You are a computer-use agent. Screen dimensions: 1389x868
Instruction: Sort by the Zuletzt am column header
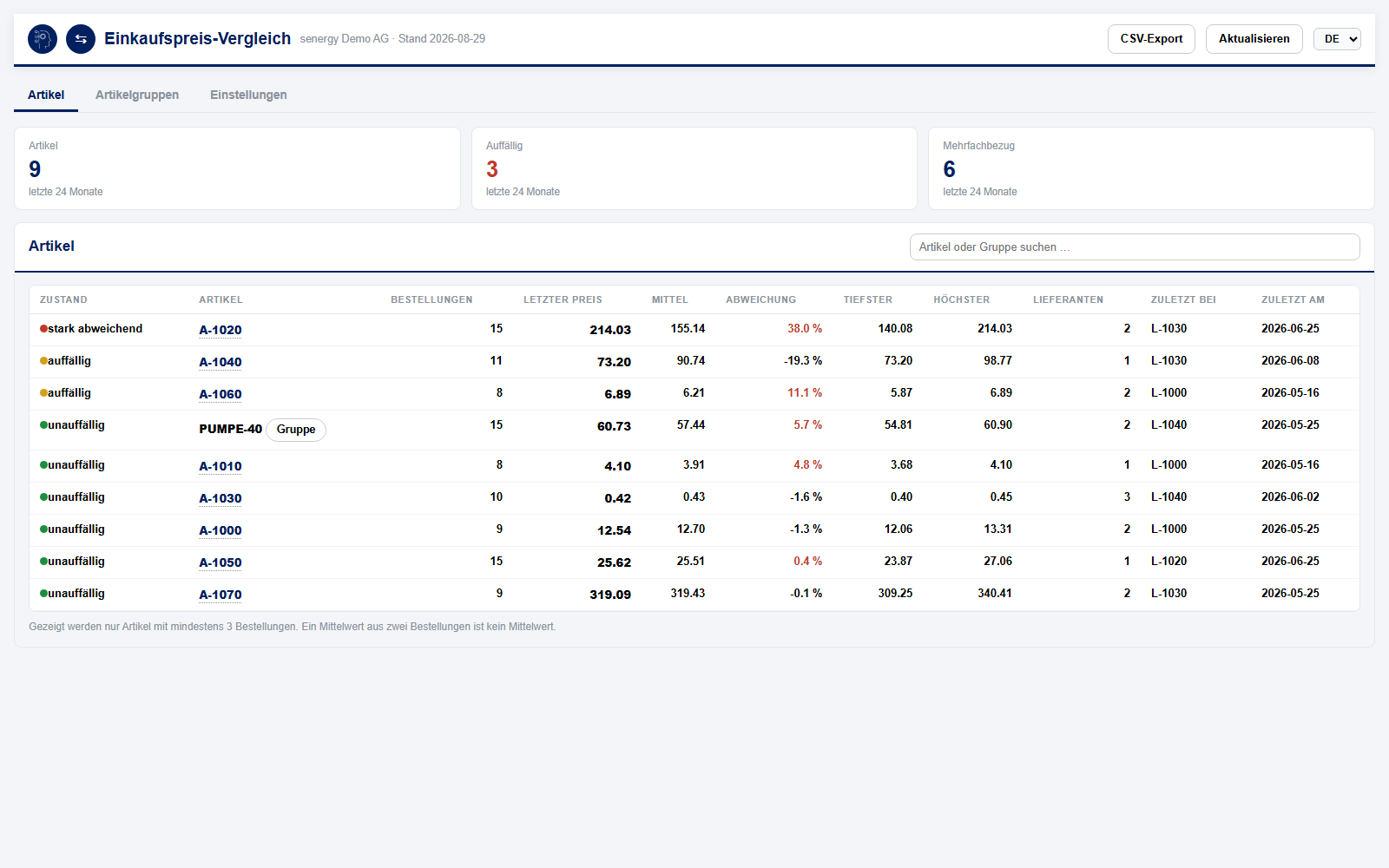pos(1293,299)
